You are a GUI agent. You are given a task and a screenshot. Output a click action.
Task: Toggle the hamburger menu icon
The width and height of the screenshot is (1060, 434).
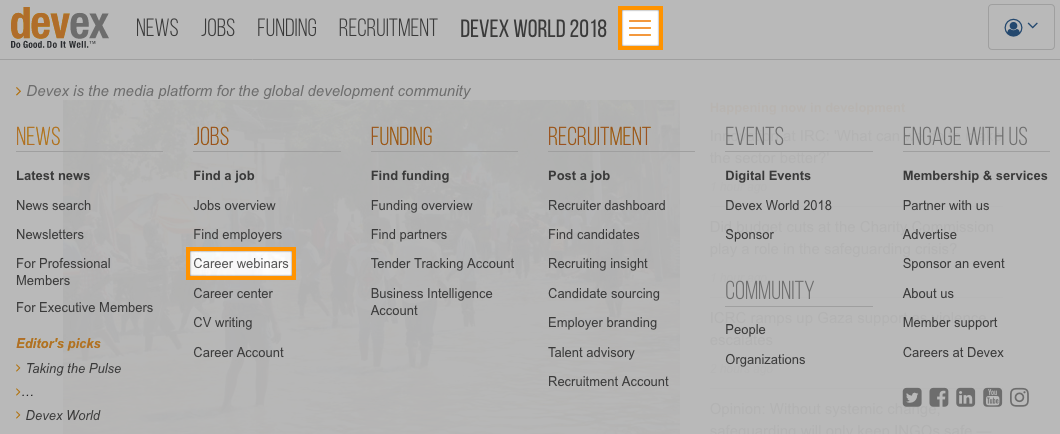(640, 28)
